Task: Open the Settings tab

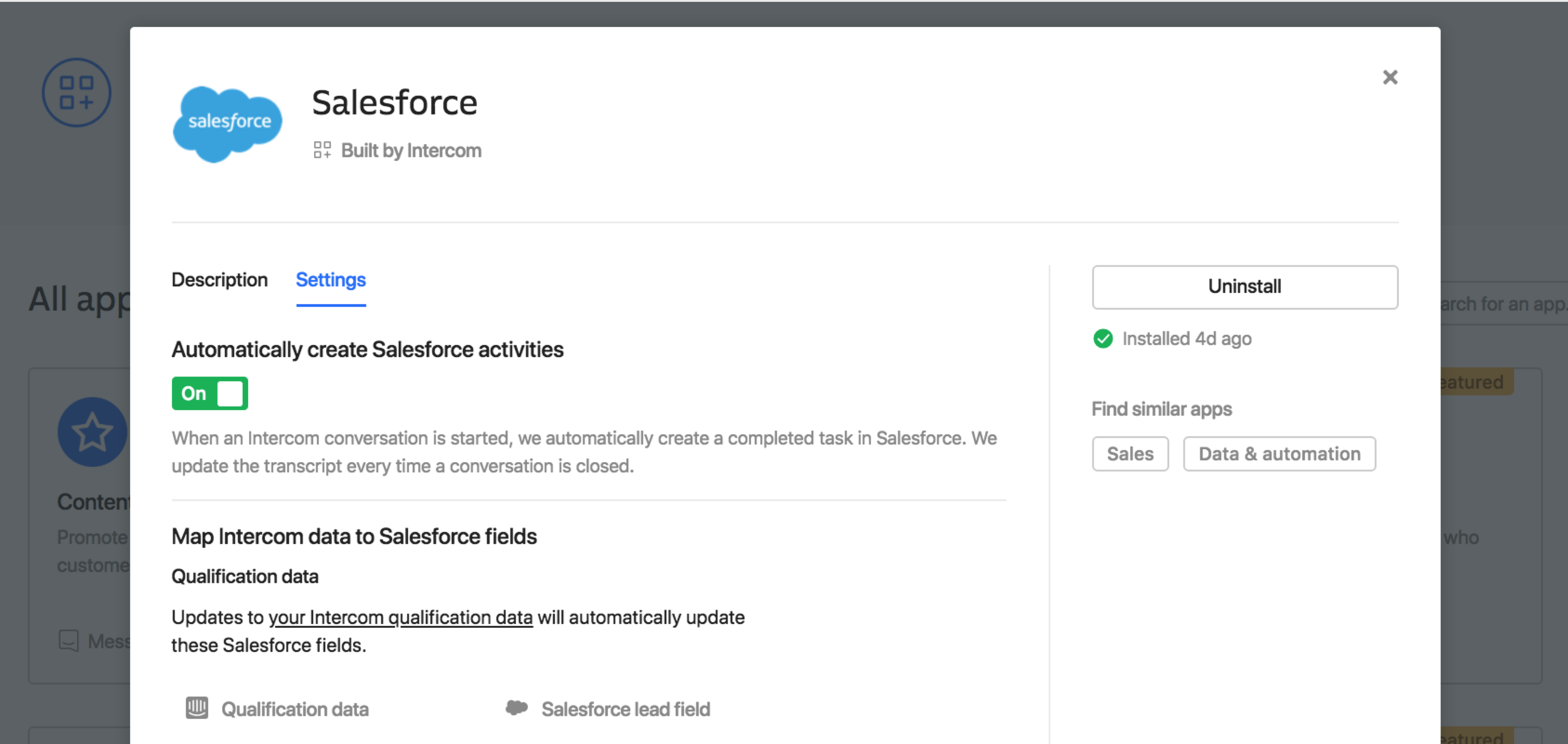Action: point(330,280)
